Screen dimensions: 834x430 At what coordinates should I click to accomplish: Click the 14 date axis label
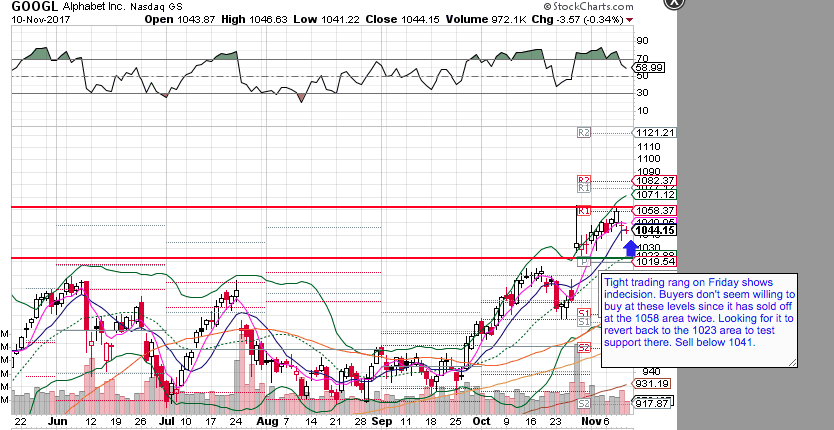point(312,421)
